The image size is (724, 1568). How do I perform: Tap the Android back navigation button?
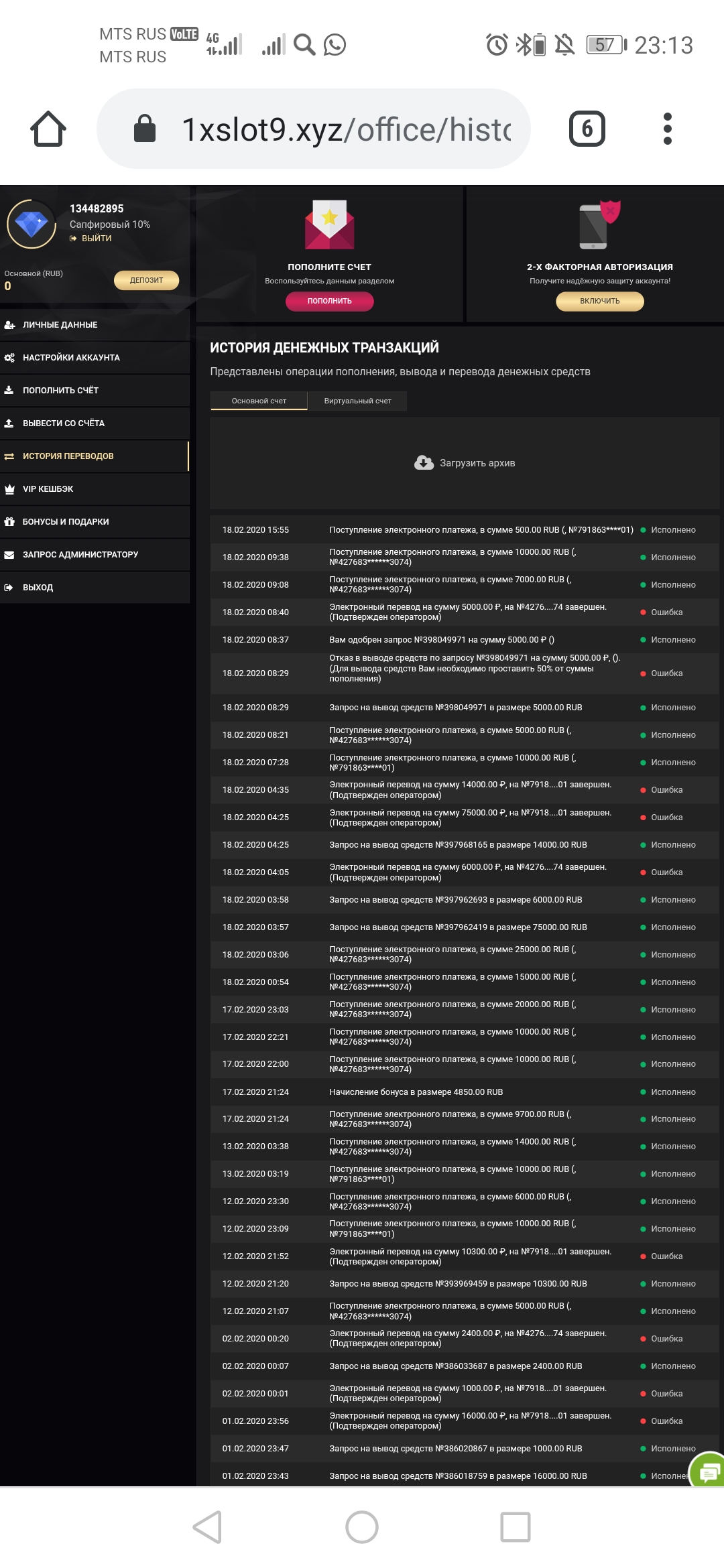(208, 1527)
